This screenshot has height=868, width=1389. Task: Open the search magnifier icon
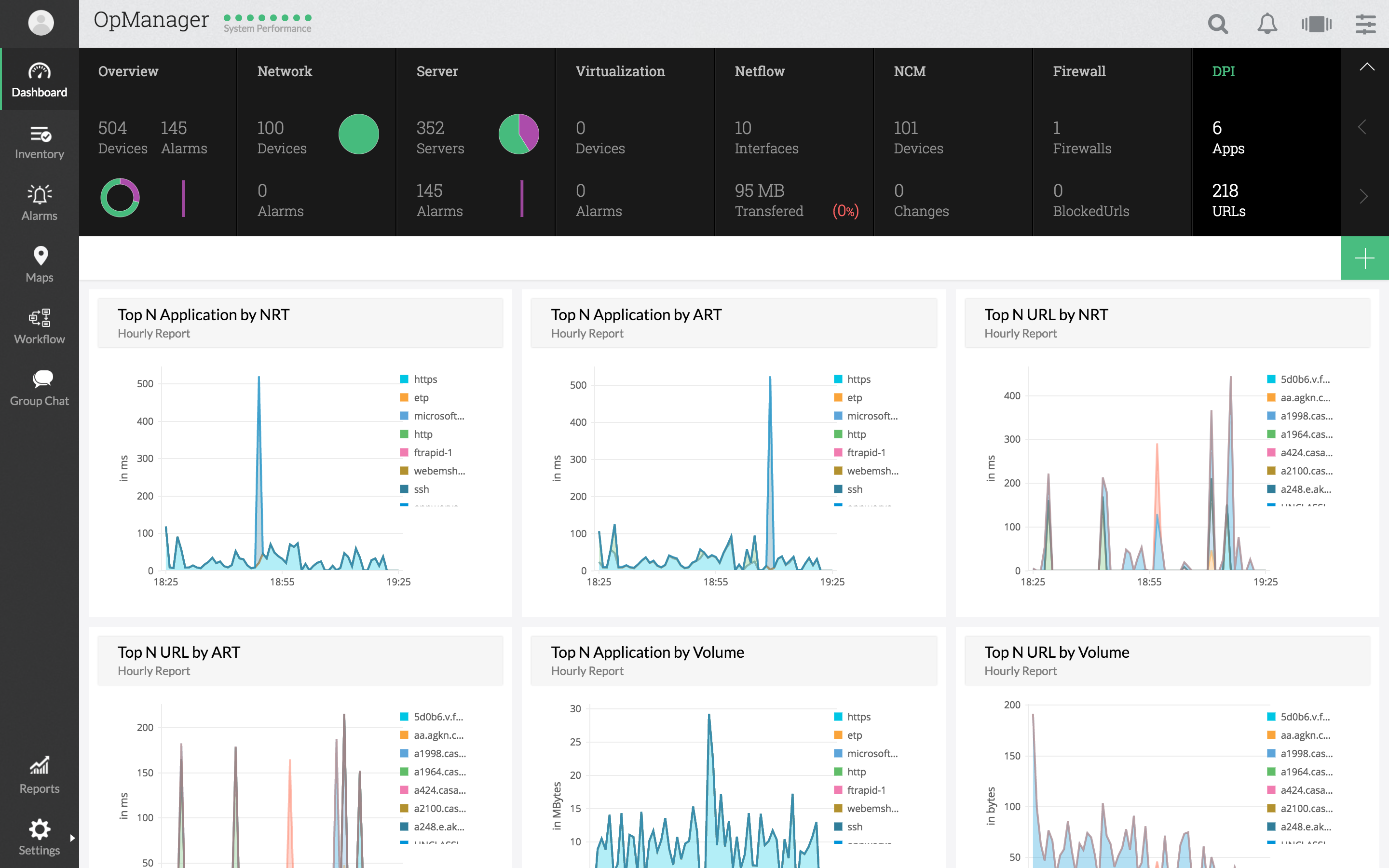tap(1217, 24)
